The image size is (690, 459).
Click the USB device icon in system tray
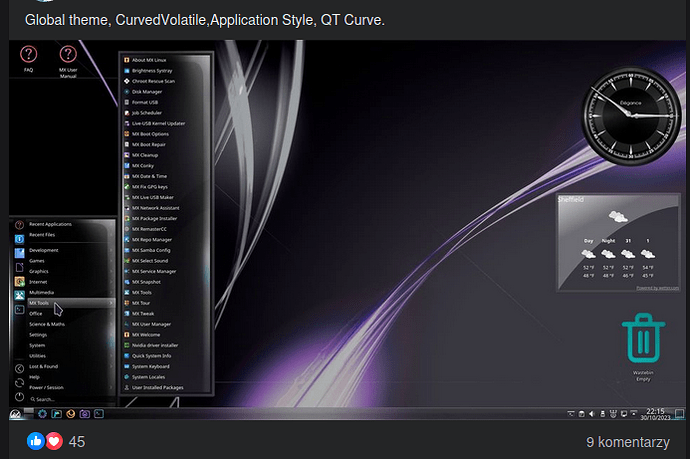(x=602, y=414)
